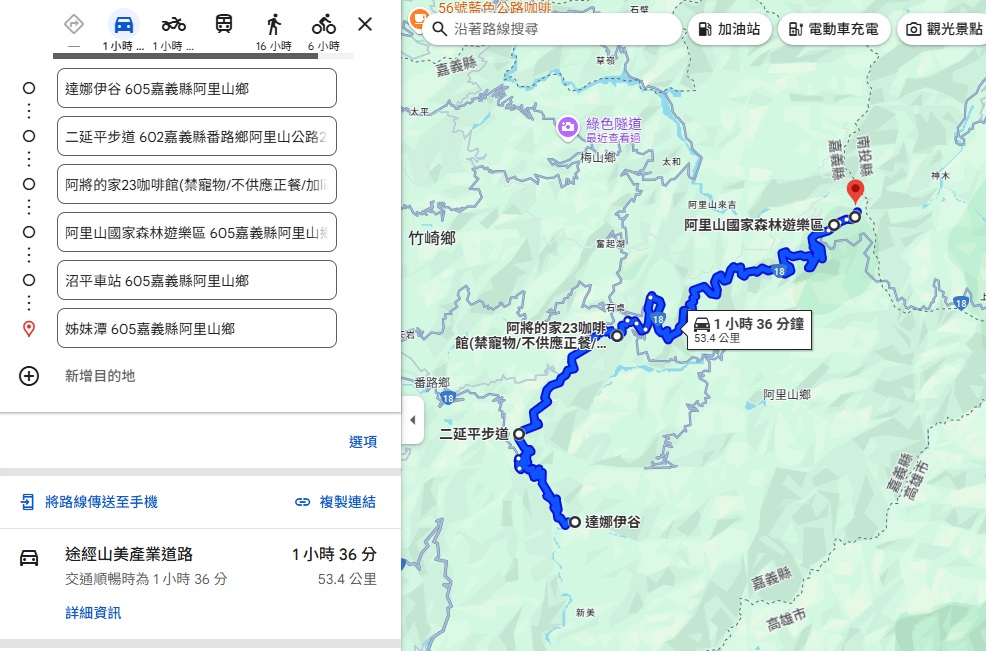Filter by 電動車充電 EV charging
Image resolution: width=986 pixels, height=651 pixels.
(834, 29)
